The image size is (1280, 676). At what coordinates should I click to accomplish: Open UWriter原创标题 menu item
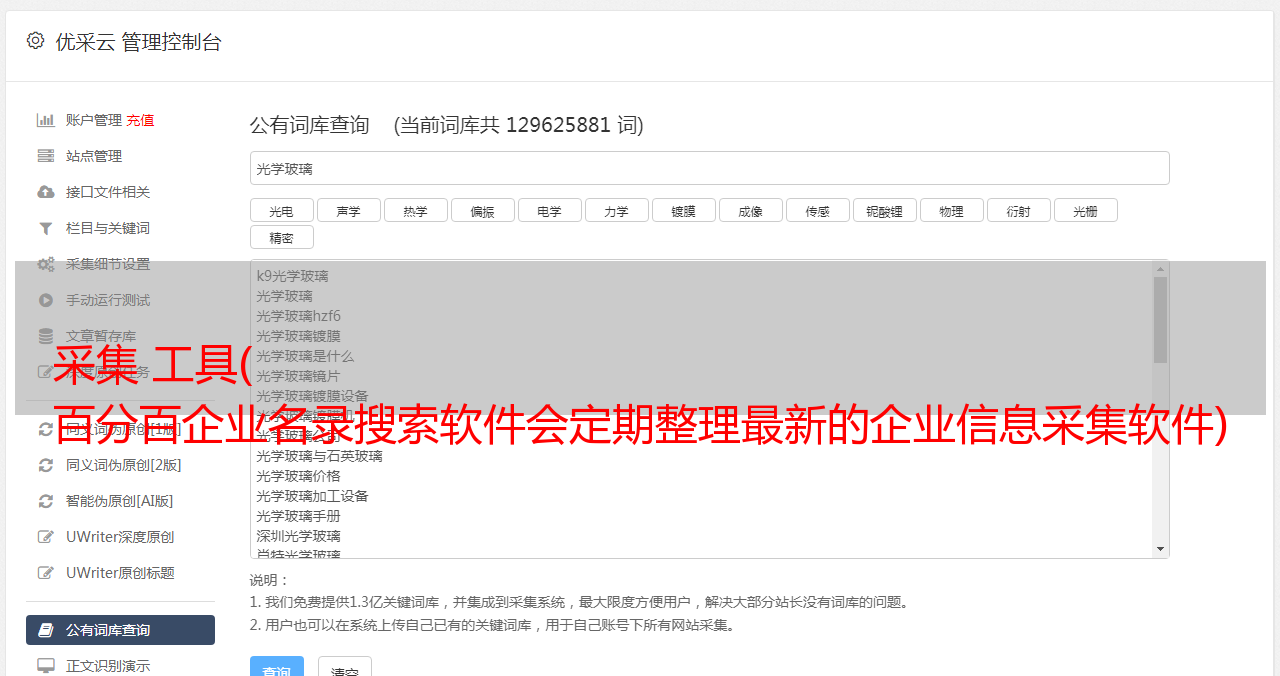[x=120, y=573]
